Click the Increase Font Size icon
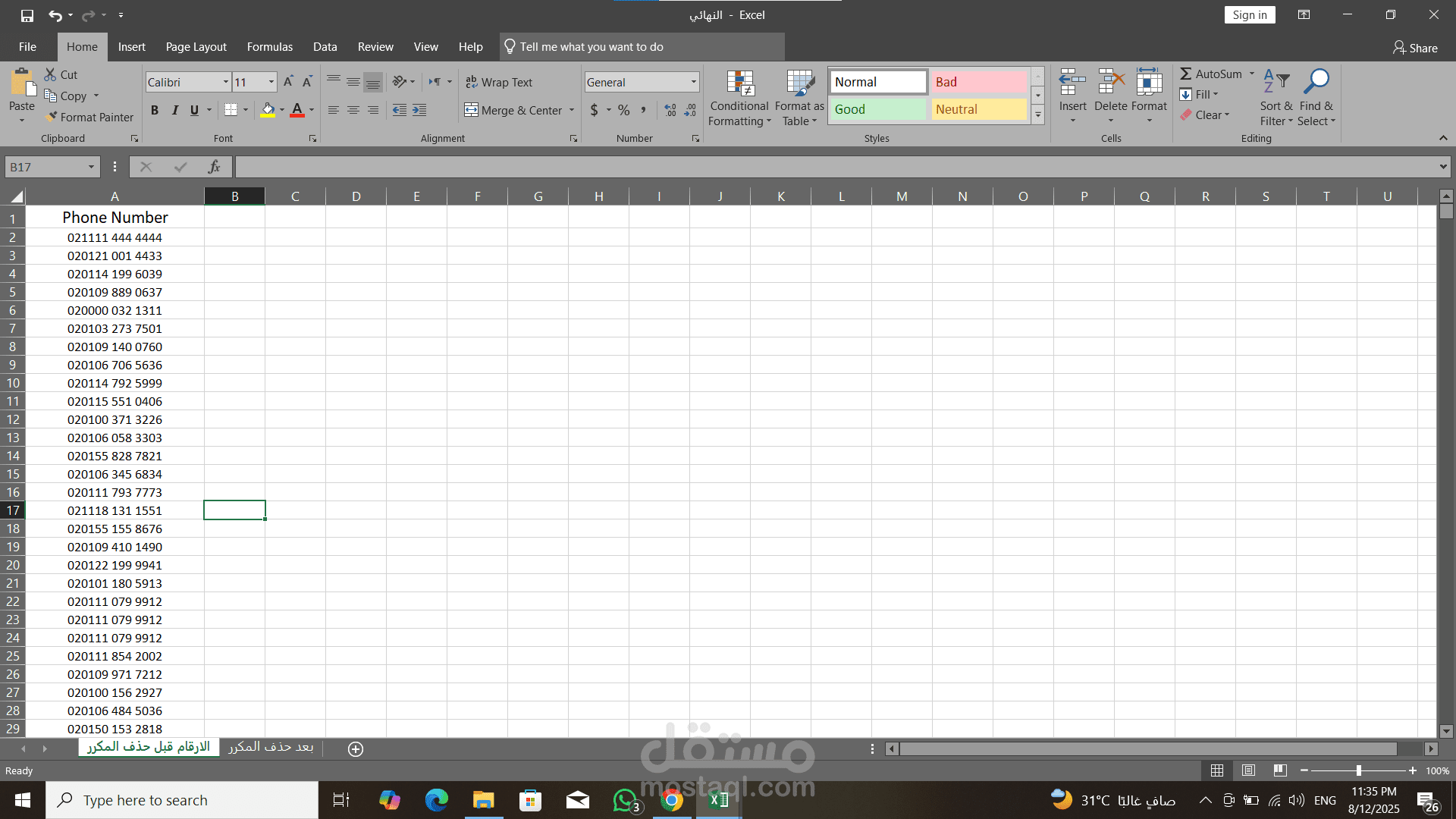 (288, 82)
